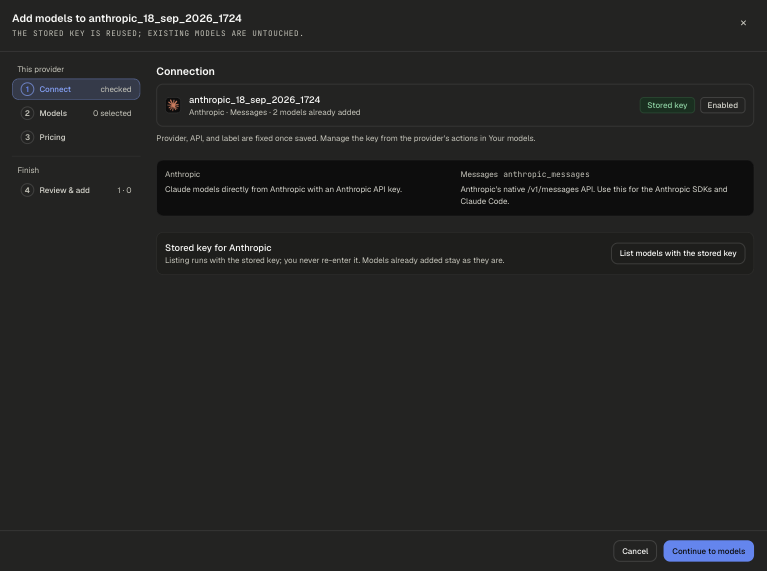767x571 pixels.
Task: Jump to Review & add step
Action: pyautogui.click(x=76, y=190)
